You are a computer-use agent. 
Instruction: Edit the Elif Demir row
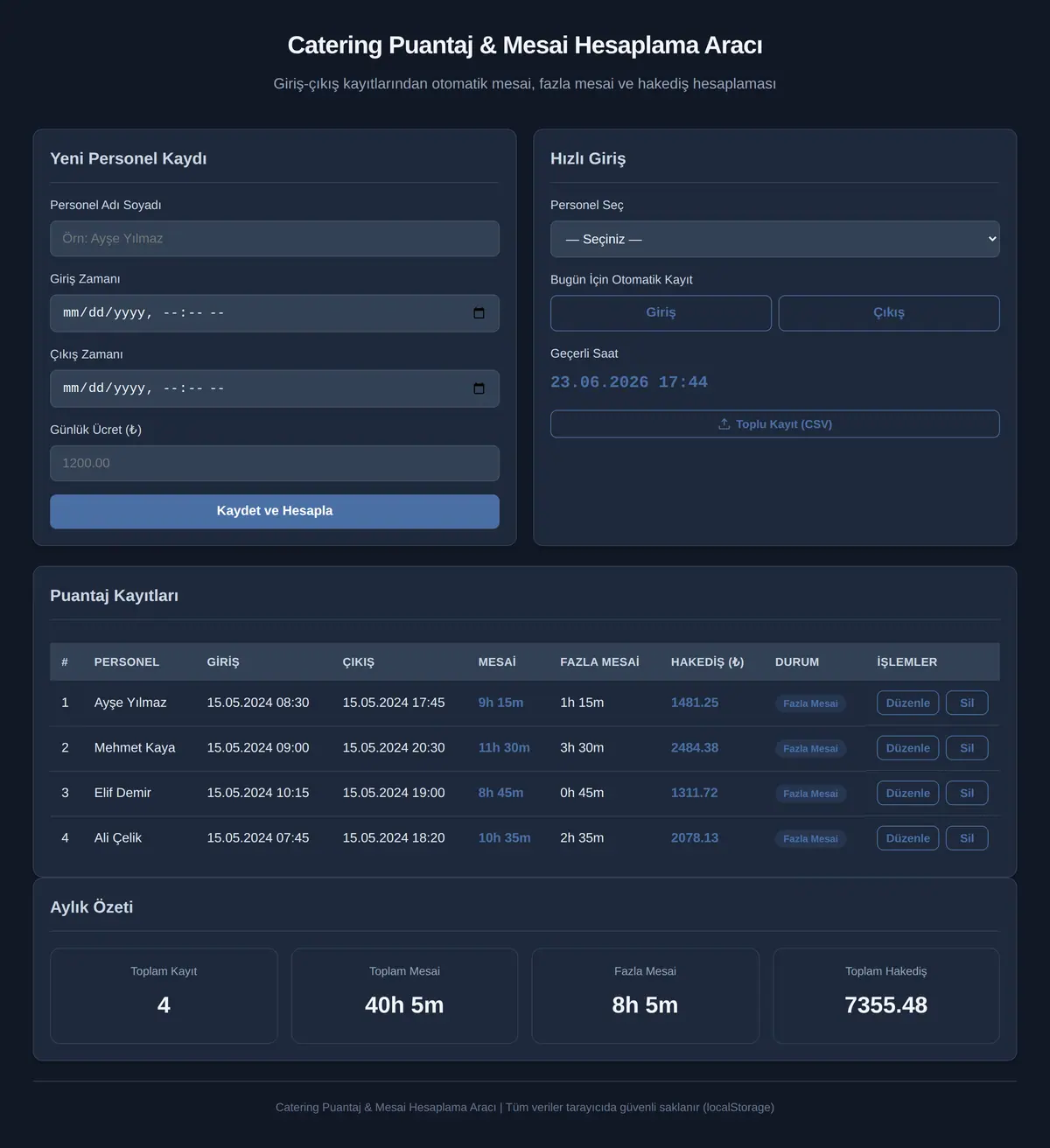click(908, 793)
